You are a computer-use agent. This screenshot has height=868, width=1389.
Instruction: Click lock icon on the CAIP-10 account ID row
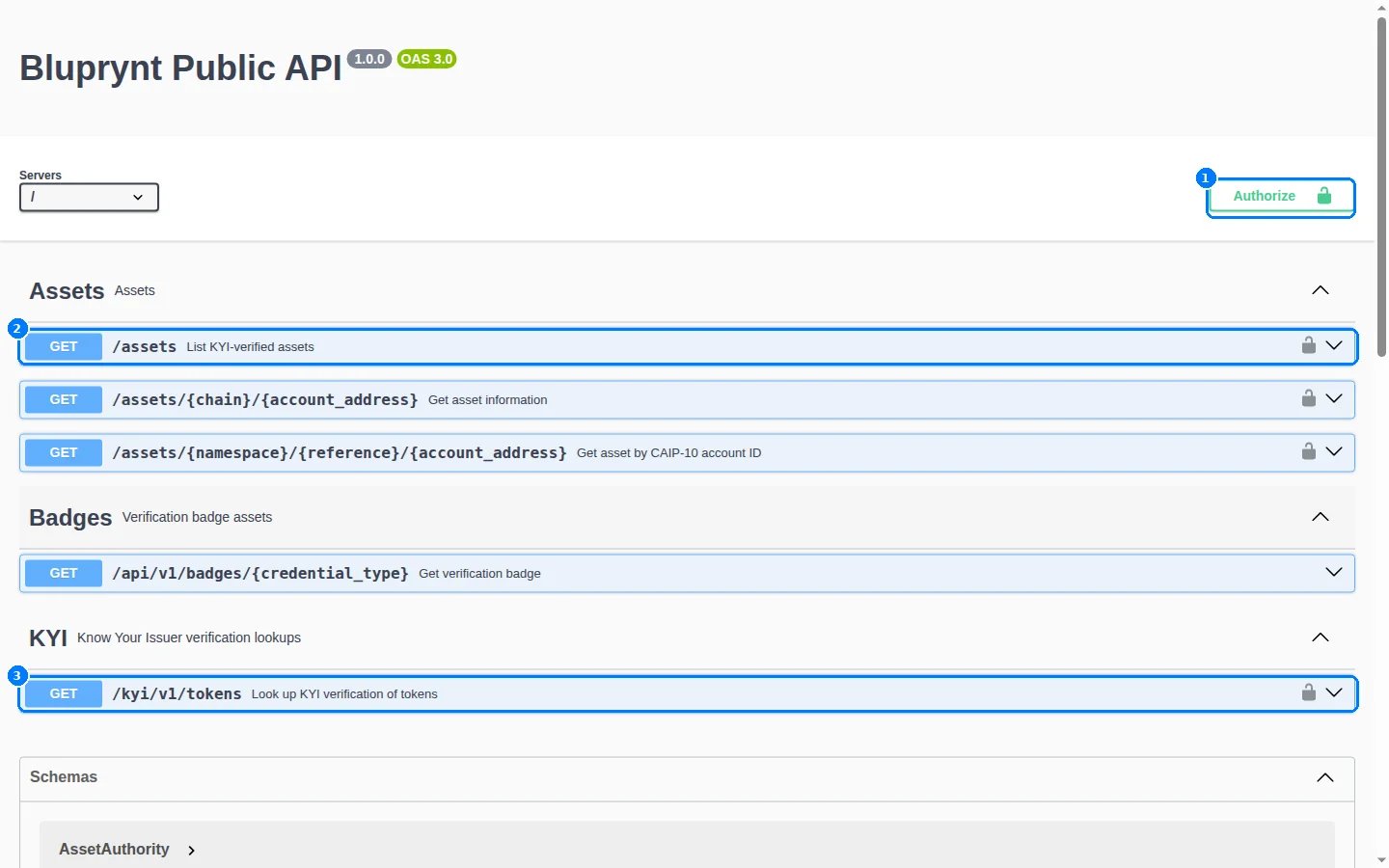(1309, 451)
